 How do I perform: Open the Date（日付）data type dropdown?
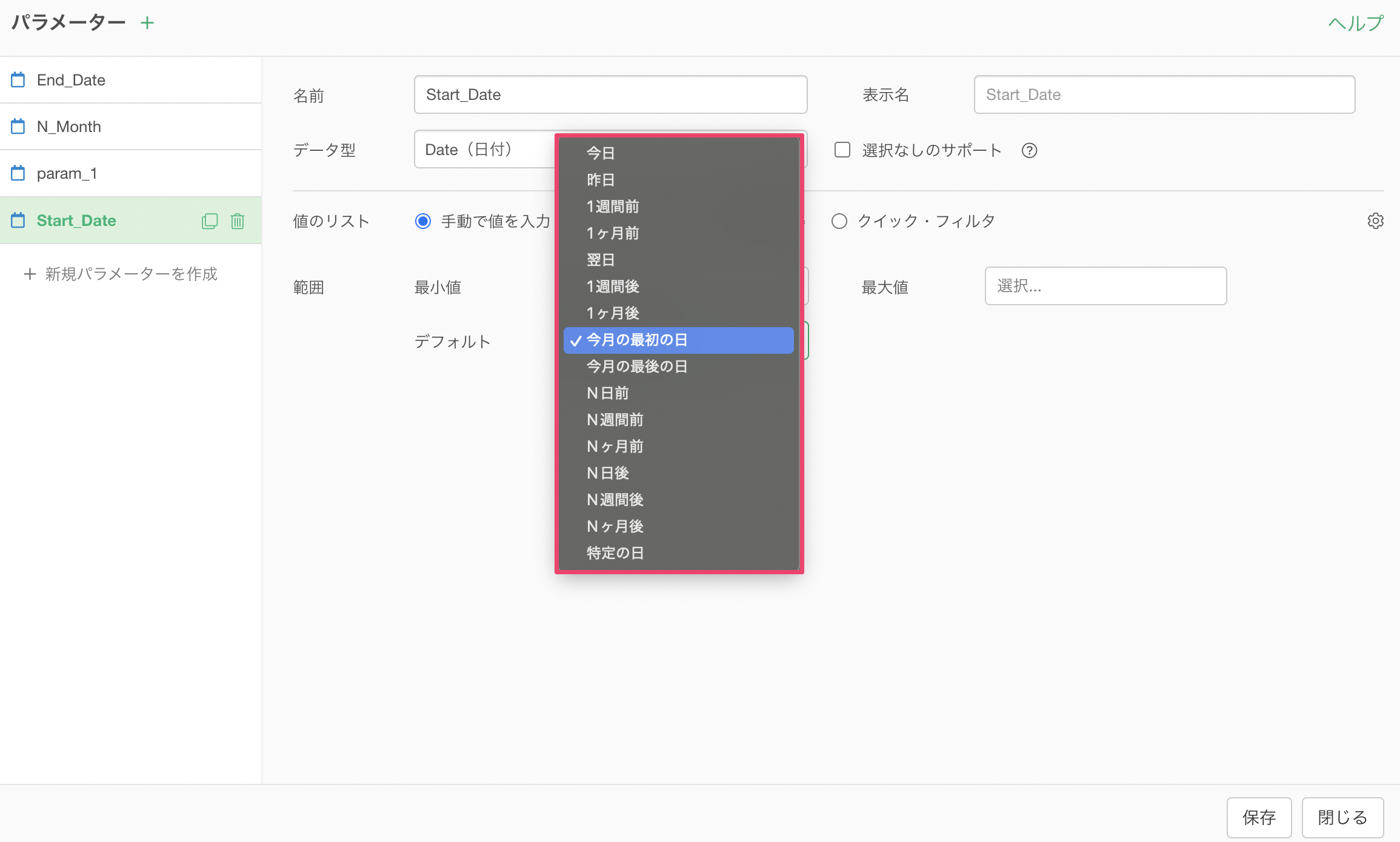(x=485, y=149)
